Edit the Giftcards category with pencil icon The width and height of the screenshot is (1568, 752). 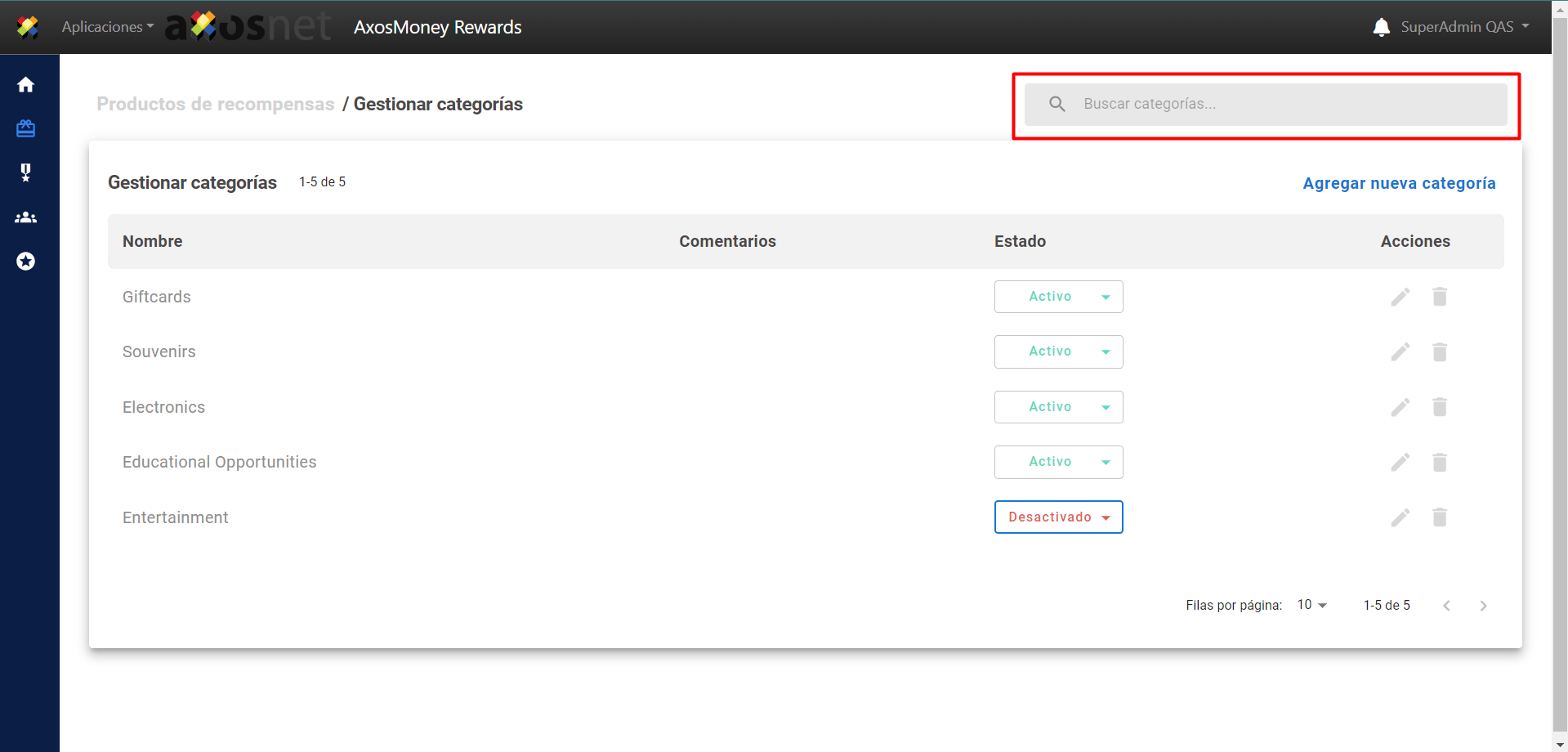pos(1400,297)
